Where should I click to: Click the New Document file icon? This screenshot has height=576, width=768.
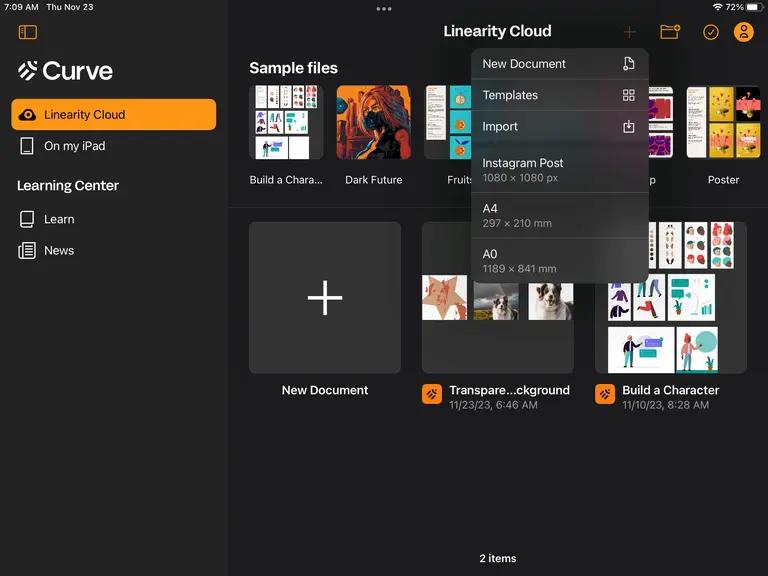click(x=628, y=64)
